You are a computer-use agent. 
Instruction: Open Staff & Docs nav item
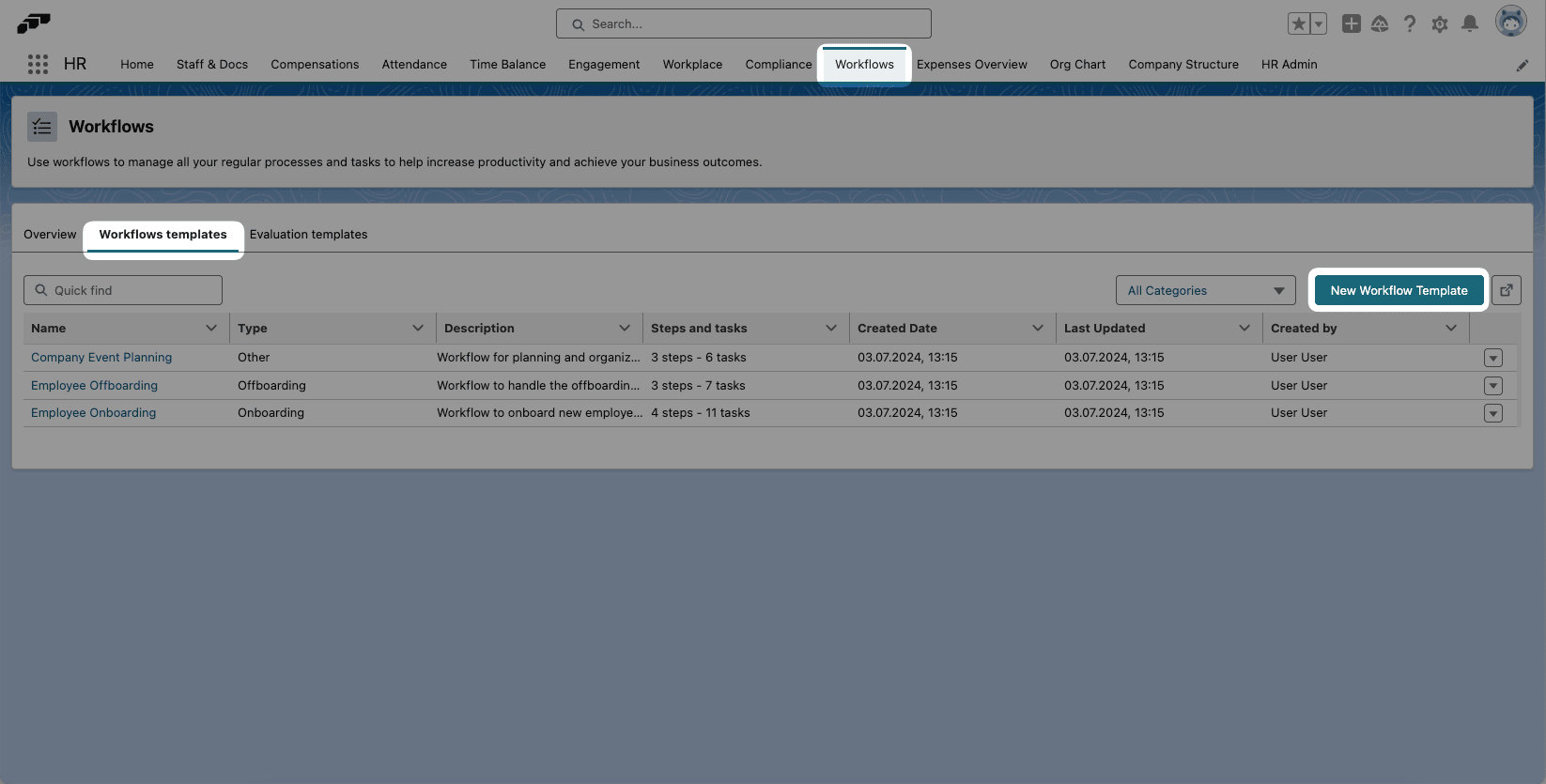click(x=212, y=65)
